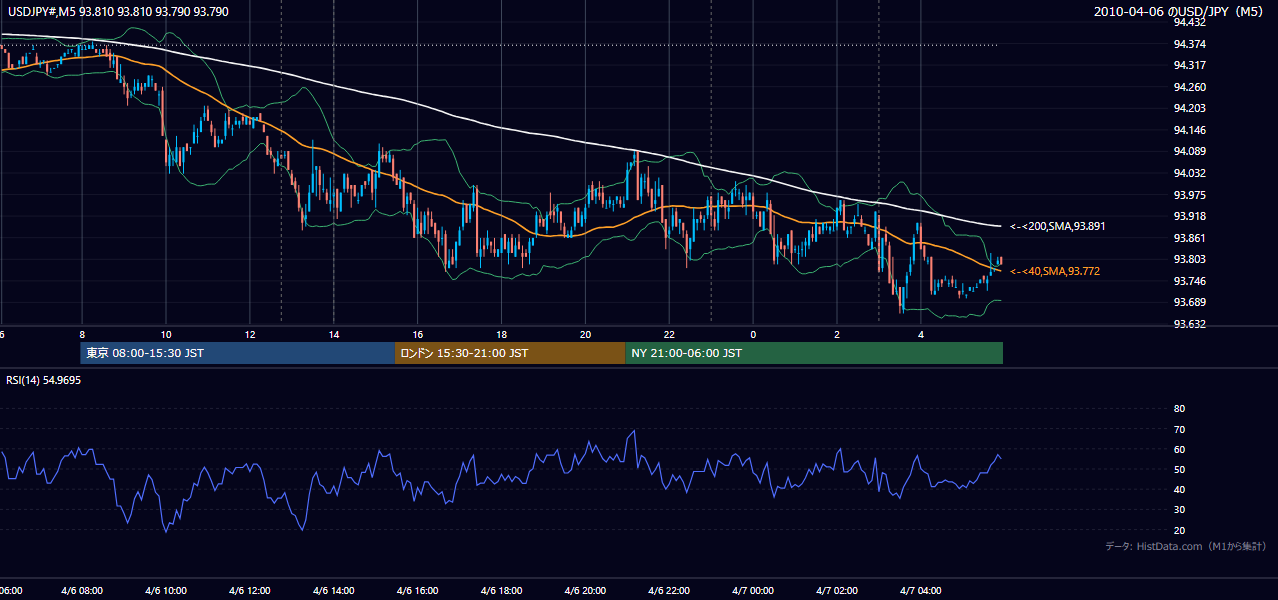The width and height of the screenshot is (1278, 600).
Task: Click hour label 2 under the price chart
Action: coord(837,334)
